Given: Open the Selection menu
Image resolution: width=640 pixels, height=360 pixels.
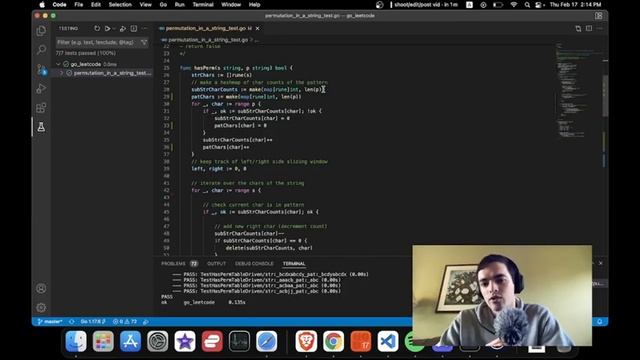Looking at the screenshot, I should tap(120, 5).
